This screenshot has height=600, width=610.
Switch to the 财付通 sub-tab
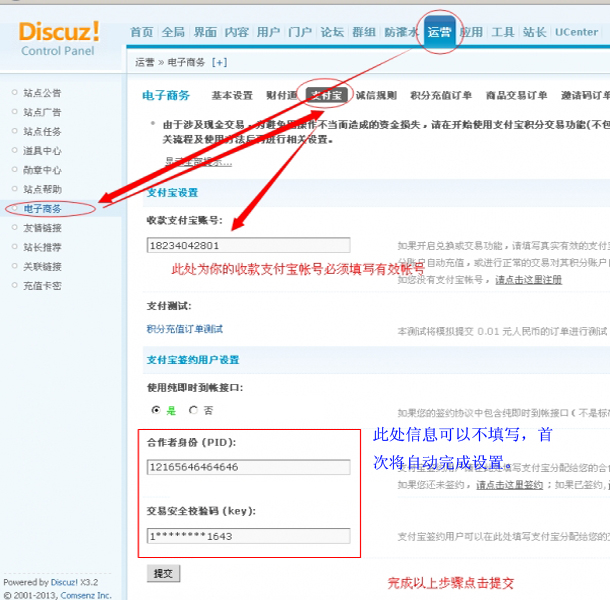pyautogui.click(x=282, y=95)
